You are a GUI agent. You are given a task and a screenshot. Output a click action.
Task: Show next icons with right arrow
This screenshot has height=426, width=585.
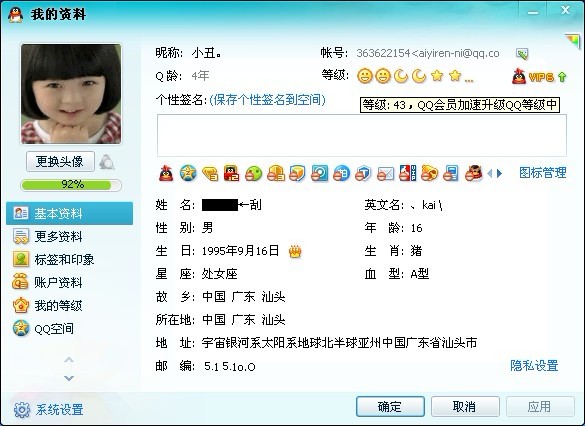[500, 173]
